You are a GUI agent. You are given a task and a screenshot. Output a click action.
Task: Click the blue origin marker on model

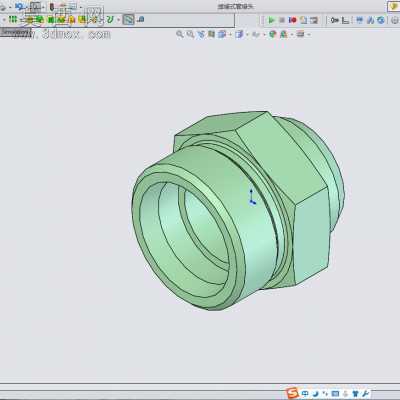(252, 197)
